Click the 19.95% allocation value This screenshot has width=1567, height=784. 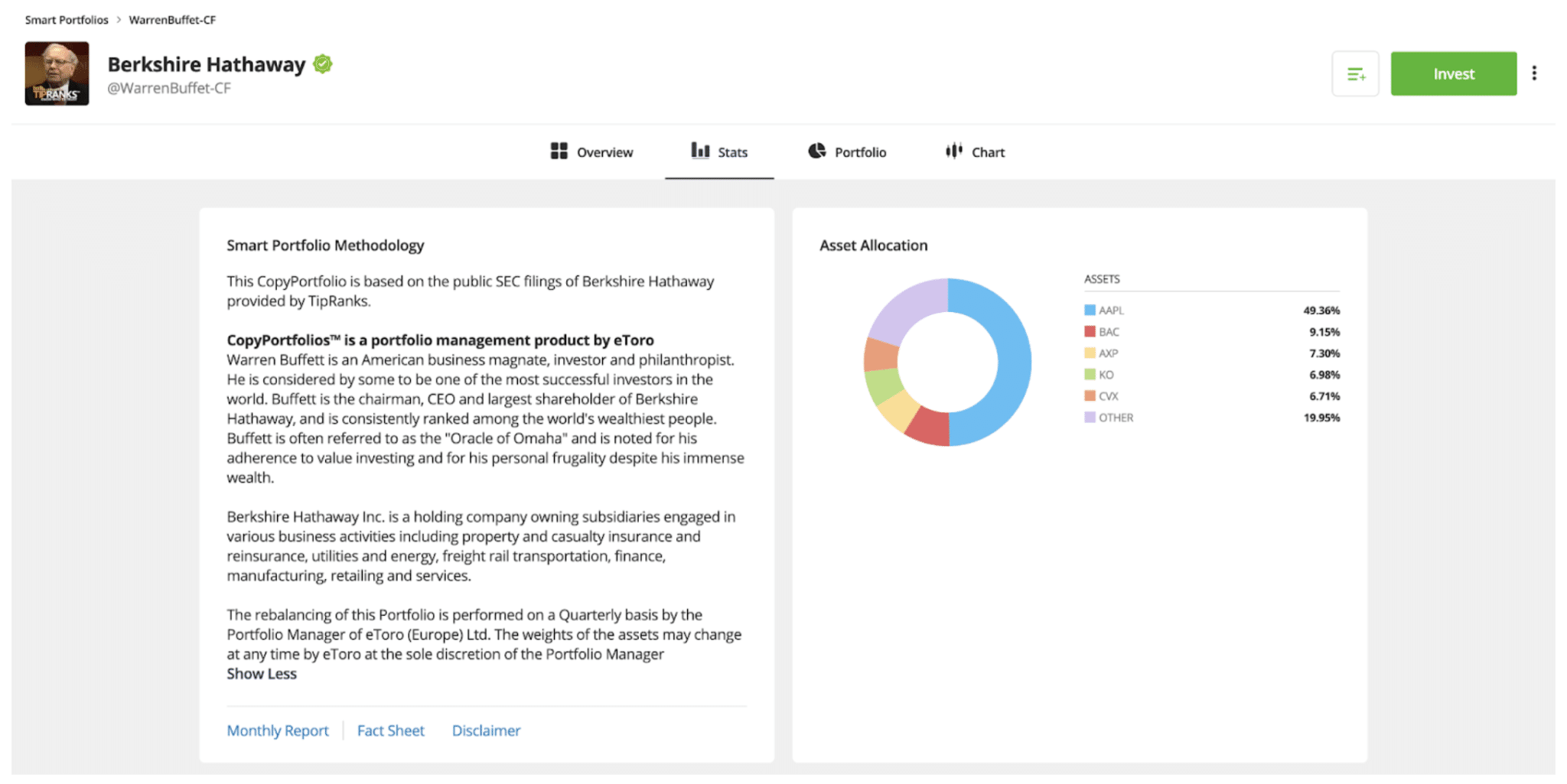click(x=1321, y=417)
